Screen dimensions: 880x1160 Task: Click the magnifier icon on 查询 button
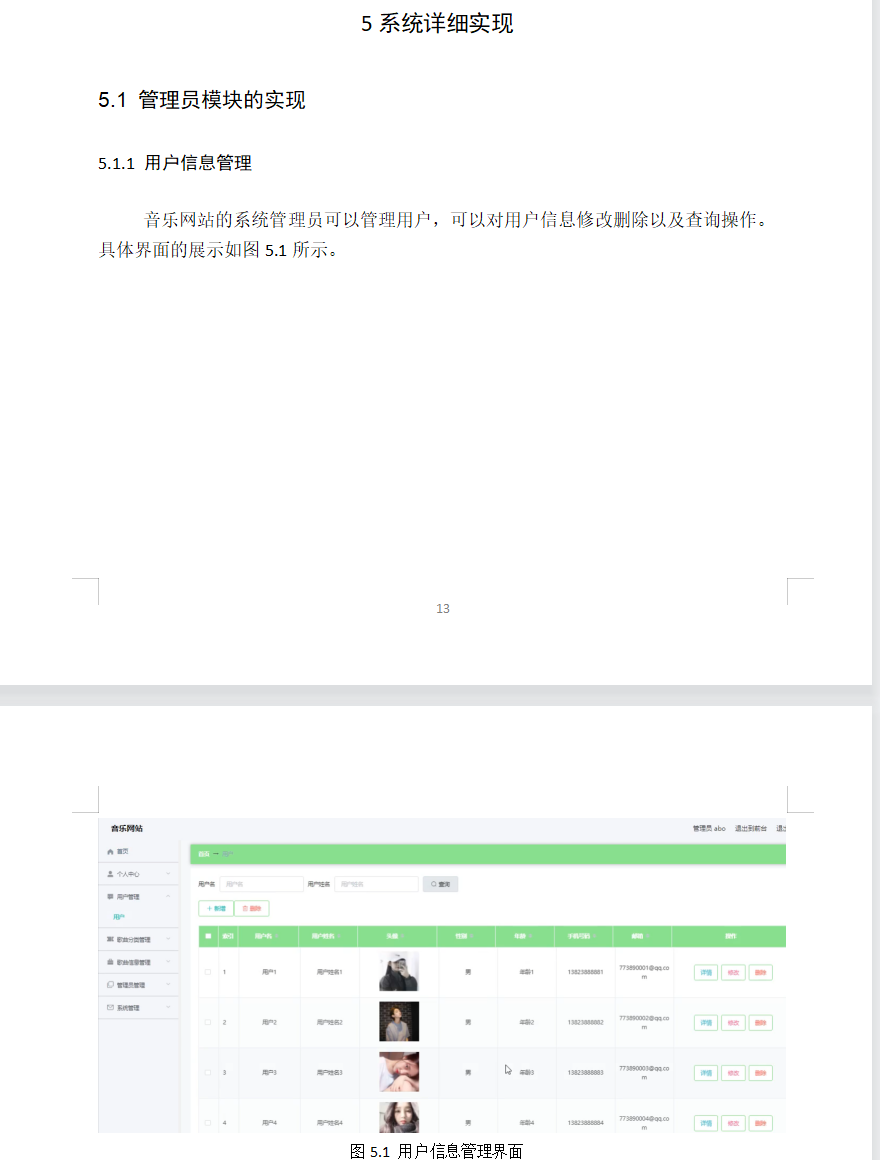[x=430, y=882]
